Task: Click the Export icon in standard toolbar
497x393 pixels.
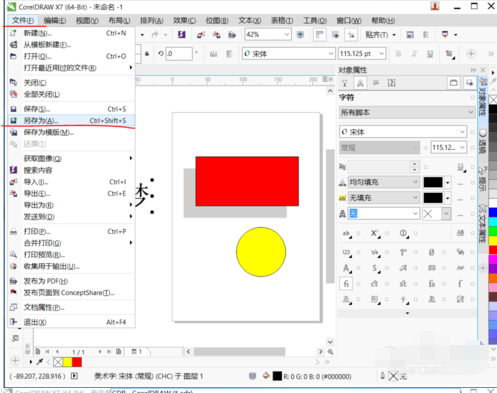Action: click(x=217, y=35)
